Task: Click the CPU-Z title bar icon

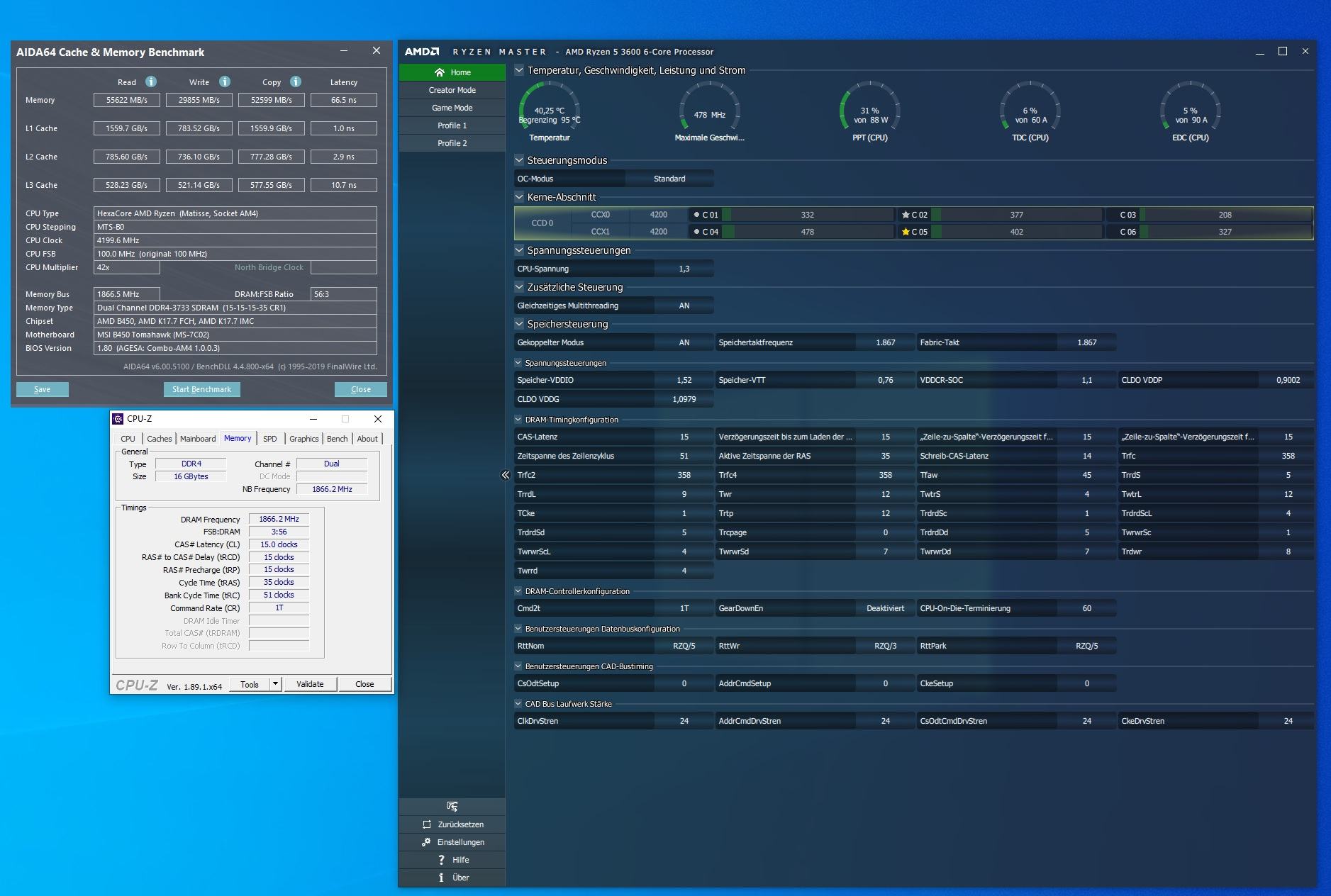Action: click(x=118, y=419)
